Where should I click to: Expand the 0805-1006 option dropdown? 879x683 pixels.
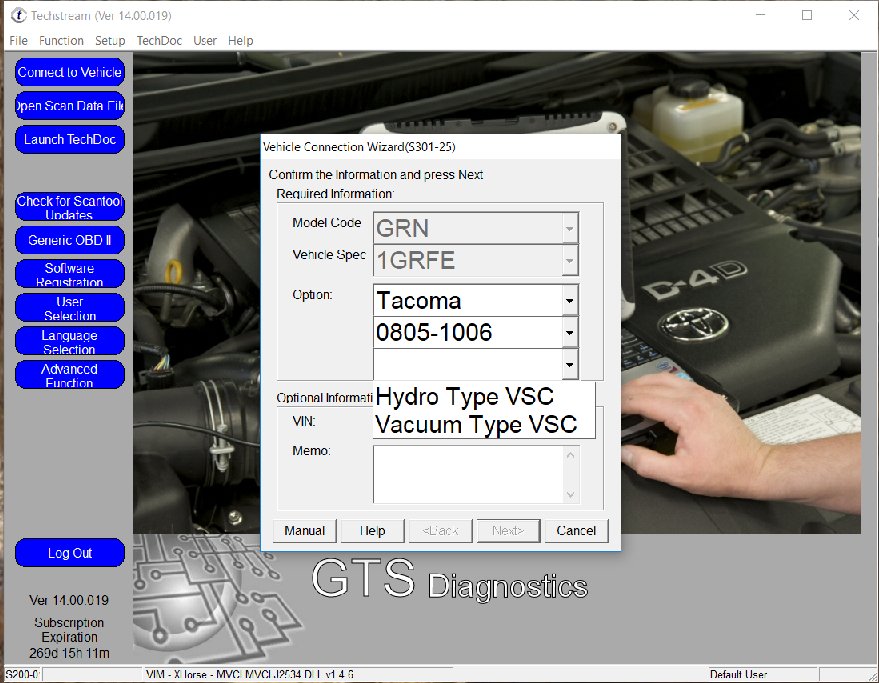pos(570,333)
